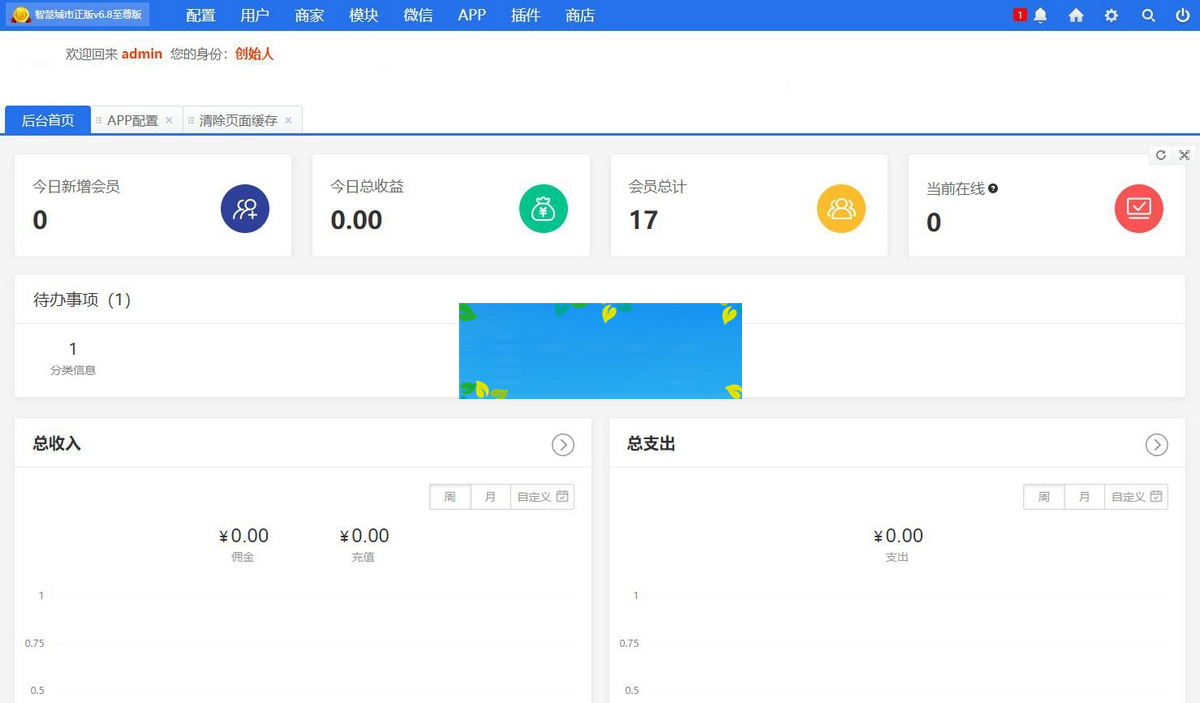Open the notifications bell icon
Screen dimensions: 1200x703
pos(1040,15)
